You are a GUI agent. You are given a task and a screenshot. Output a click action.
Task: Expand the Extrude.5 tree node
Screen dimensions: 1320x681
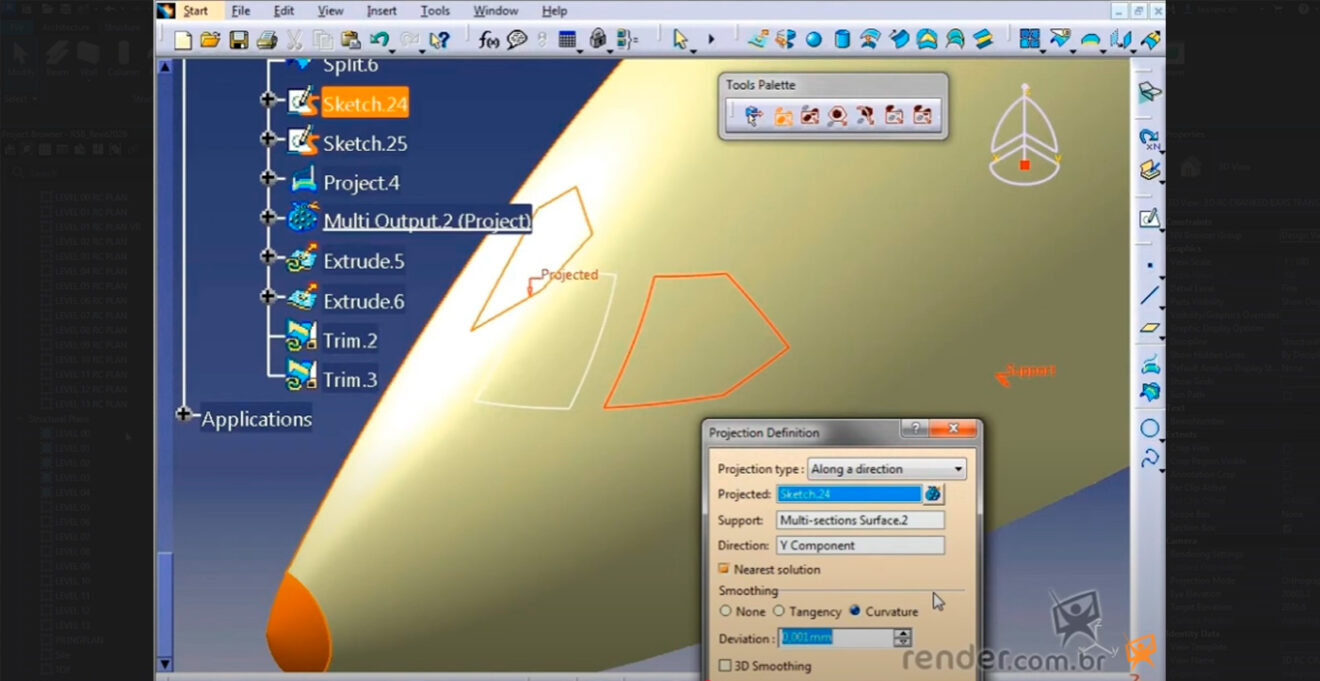click(267, 257)
